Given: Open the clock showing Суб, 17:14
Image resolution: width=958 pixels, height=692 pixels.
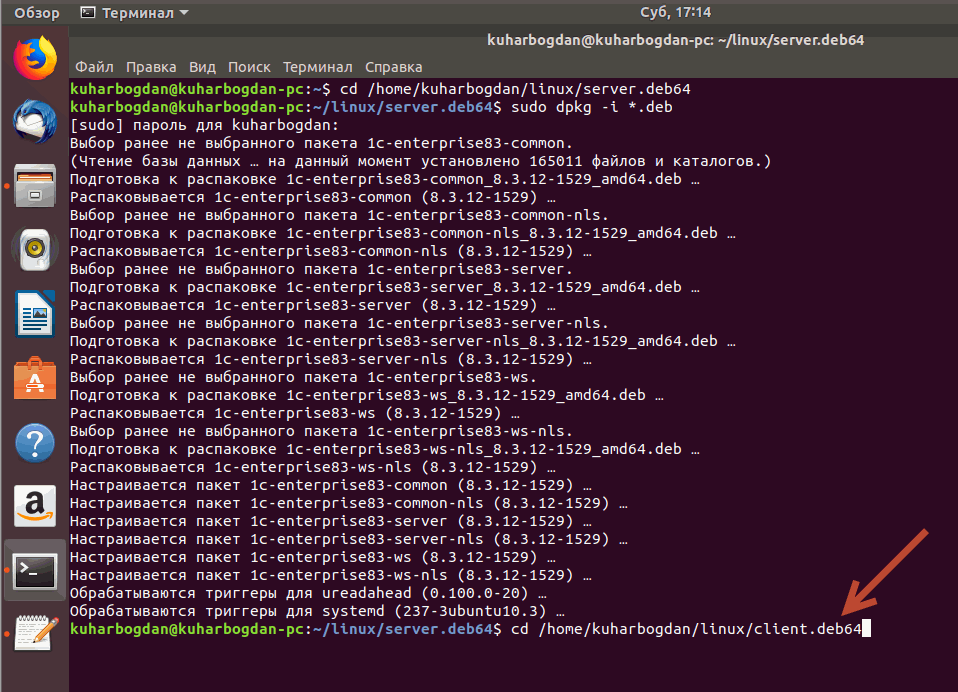Looking at the screenshot, I should [675, 13].
